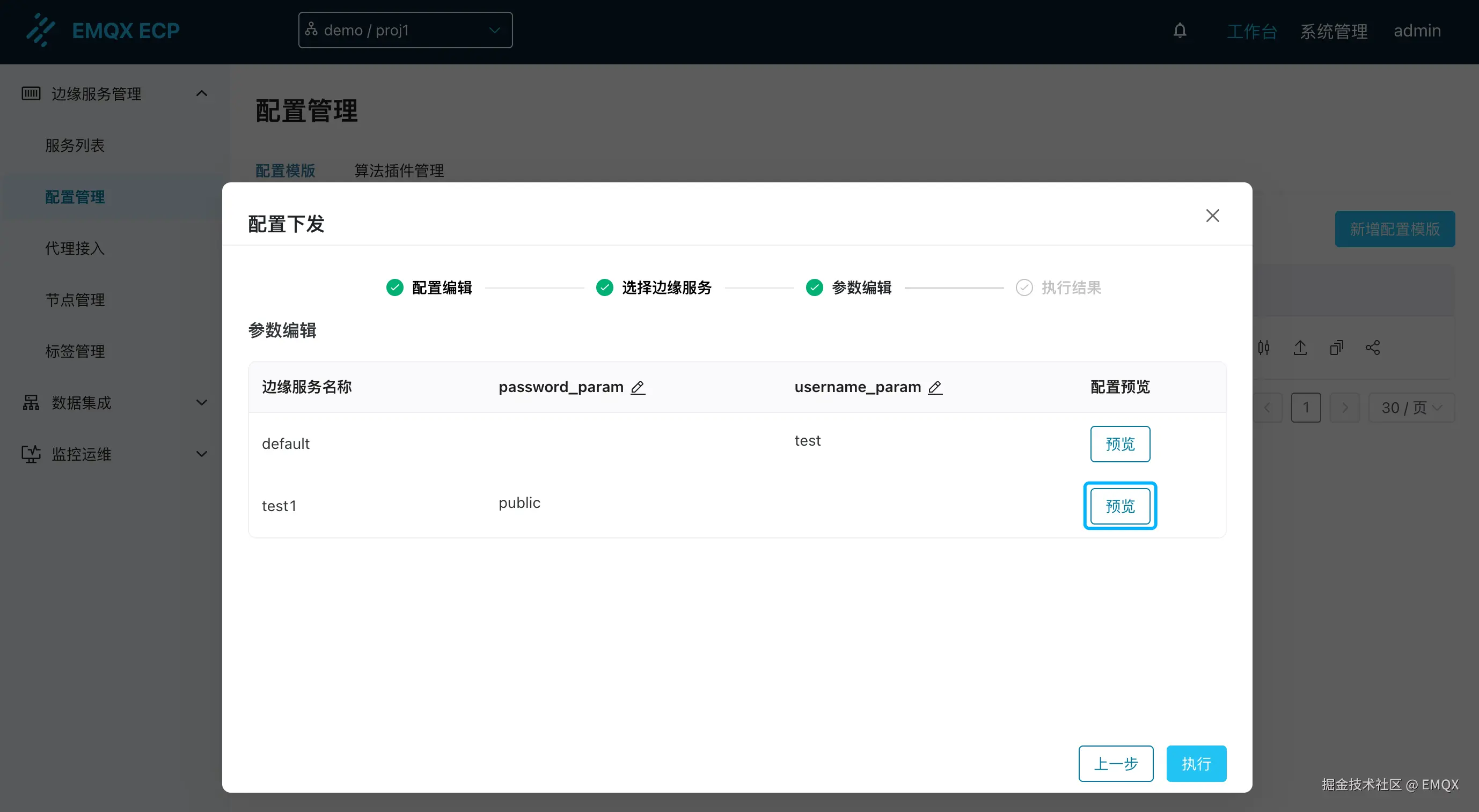Open the 系统管理 menu
The width and height of the screenshot is (1479, 812).
1334,31
